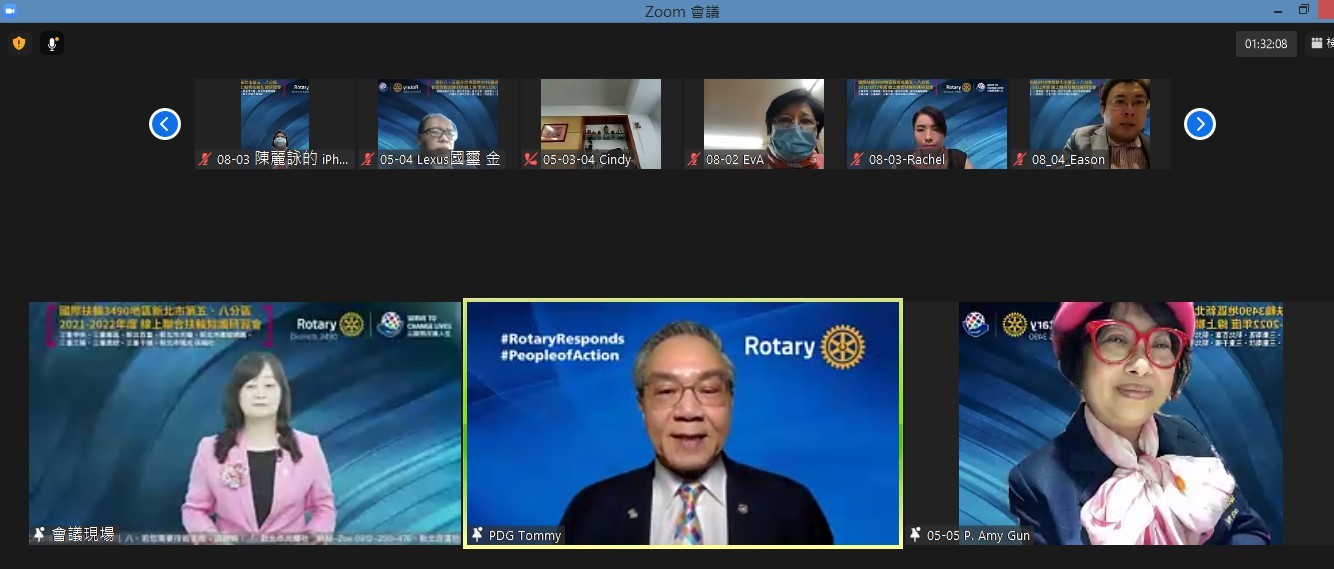This screenshot has height=569, width=1334.
Task: Click the PDG Tommy name label
Action: [525, 535]
